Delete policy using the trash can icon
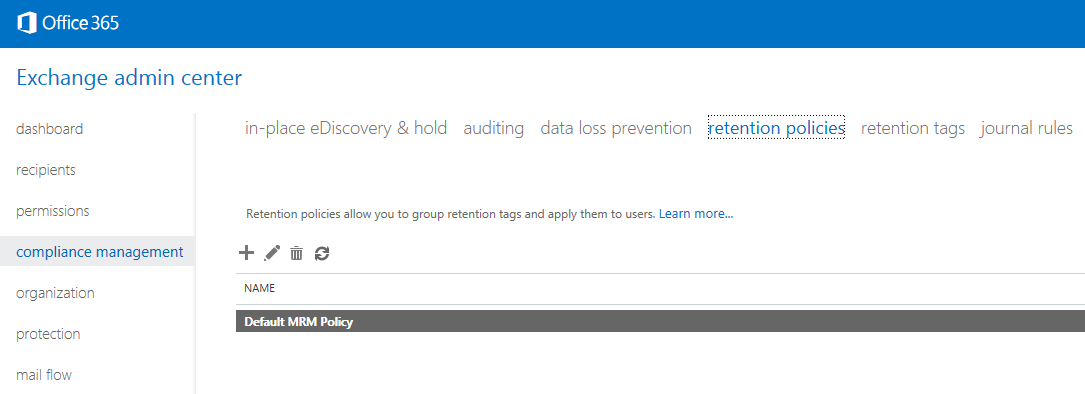The height and width of the screenshot is (394, 1085). coord(296,253)
